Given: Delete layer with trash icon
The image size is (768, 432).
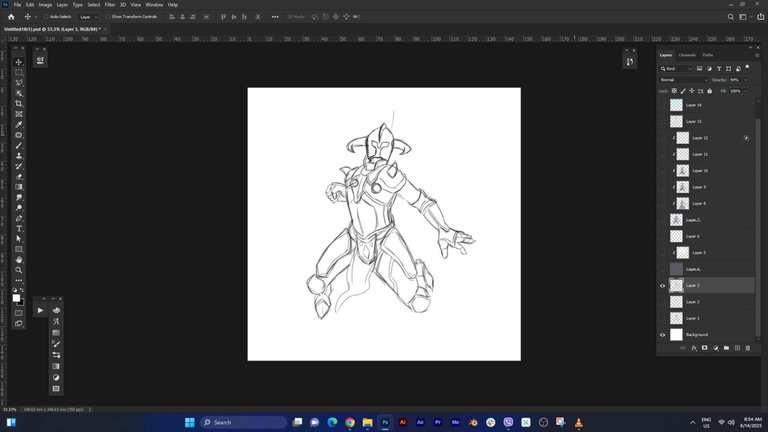Looking at the screenshot, I should [x=747, y=348].
